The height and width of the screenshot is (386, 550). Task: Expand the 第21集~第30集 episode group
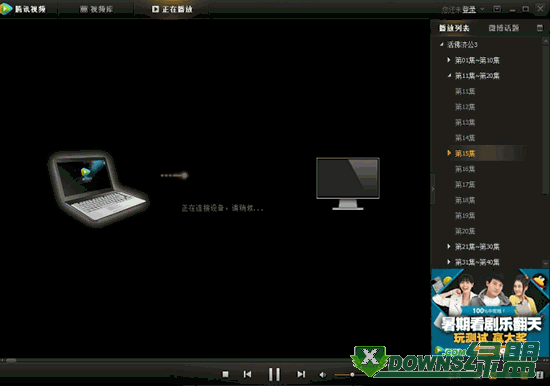449,246
